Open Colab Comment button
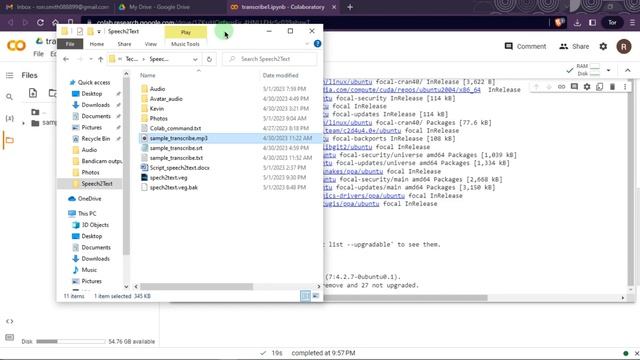Image resolution: width=640 pixels, height=360 pixels. tap(525, 47)
